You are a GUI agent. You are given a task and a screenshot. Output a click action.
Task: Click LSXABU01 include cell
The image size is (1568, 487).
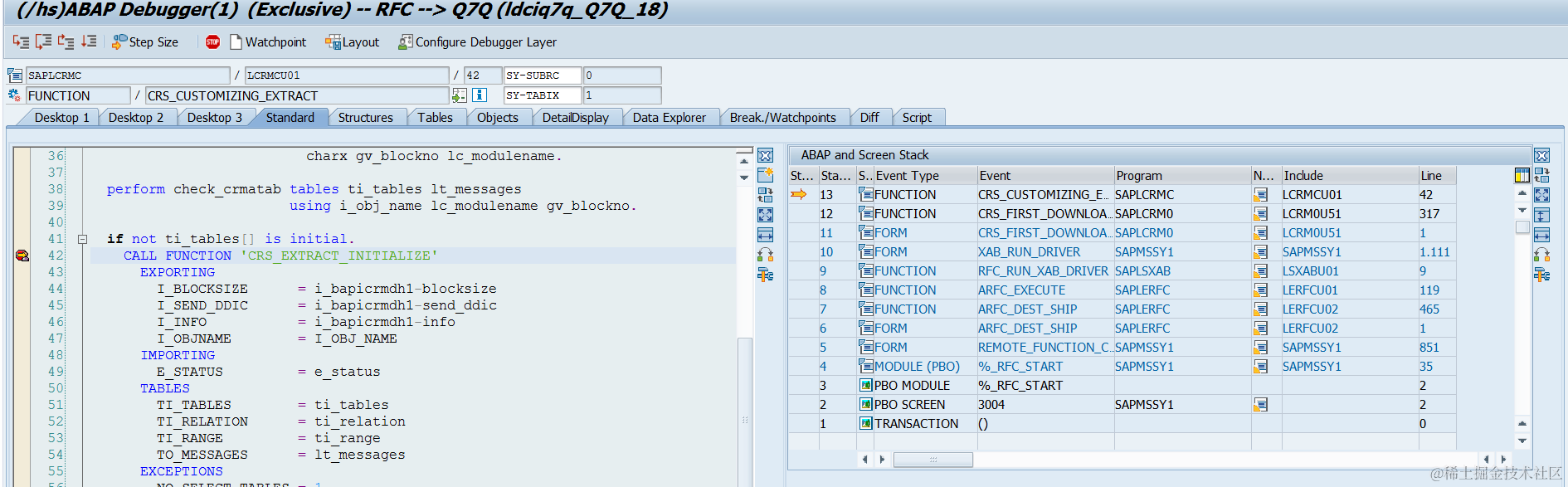pos(1350,270)
